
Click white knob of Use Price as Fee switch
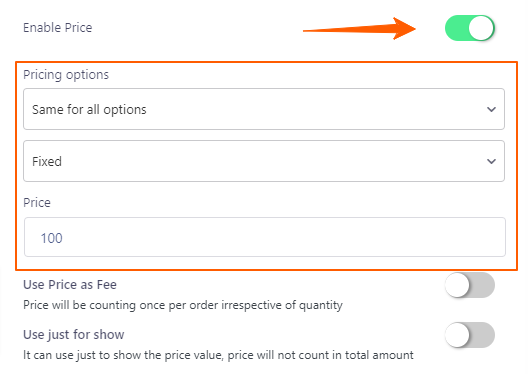point(457,285)
